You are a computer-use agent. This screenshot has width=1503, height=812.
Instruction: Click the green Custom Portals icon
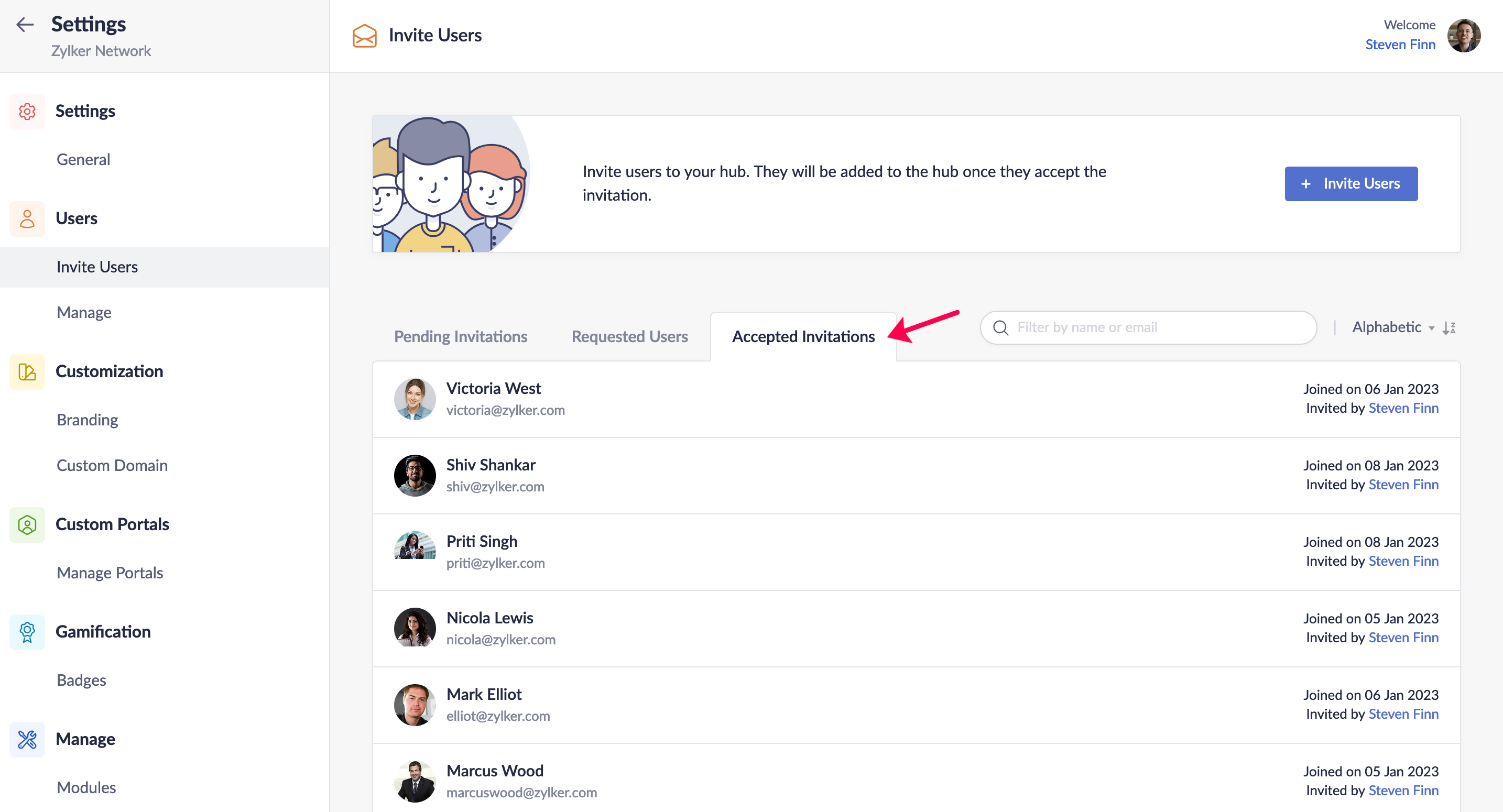pyautogui.click(x=27, y=524)
